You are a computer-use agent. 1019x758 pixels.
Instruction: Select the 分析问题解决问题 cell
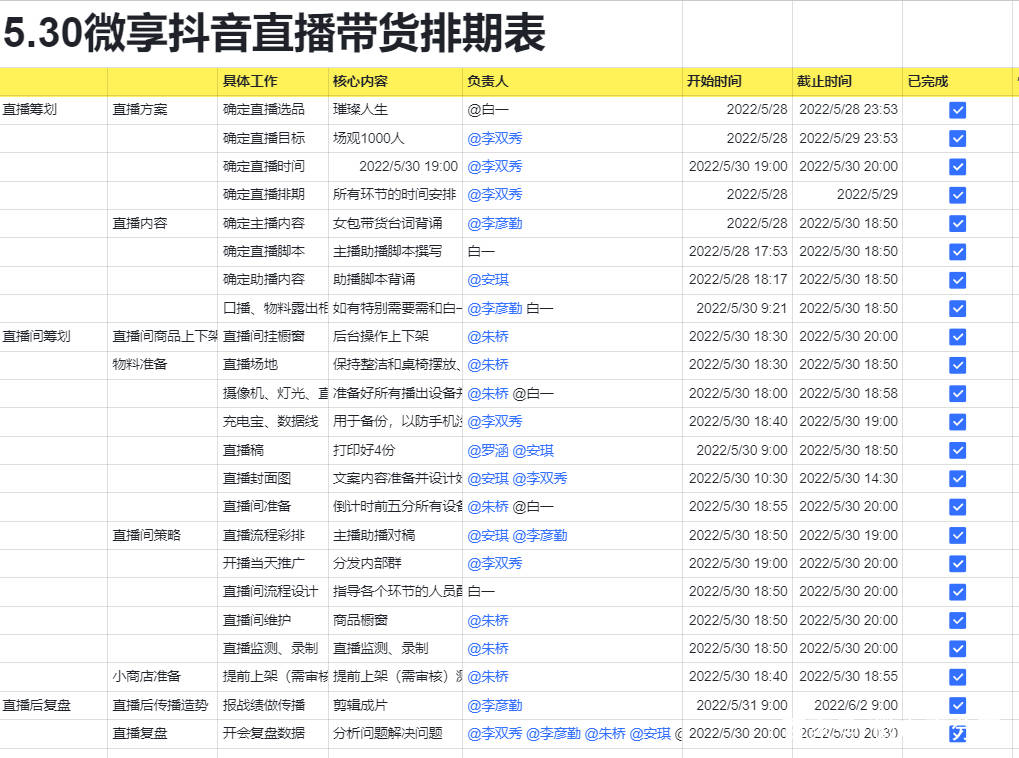coord(395,734)
